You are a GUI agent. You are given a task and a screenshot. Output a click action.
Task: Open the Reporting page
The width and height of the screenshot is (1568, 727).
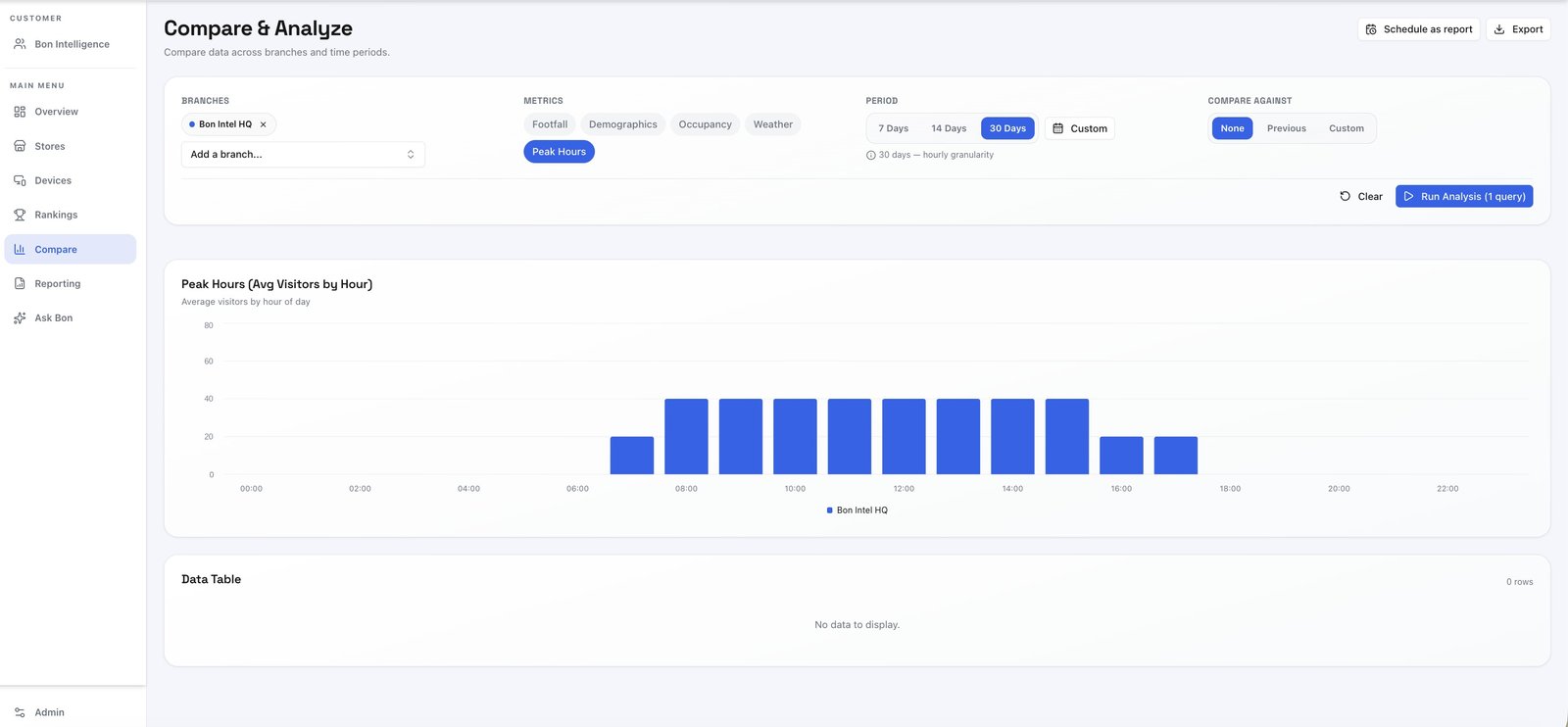click(x=71, y=283)
